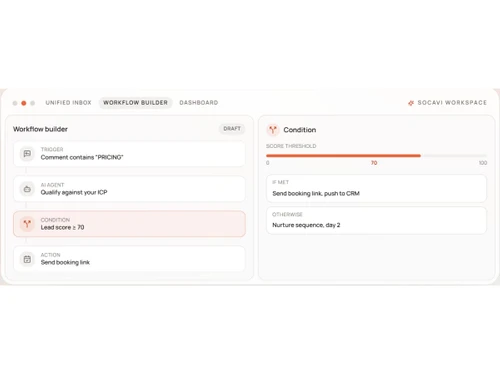Click the Condition branch icon in workflow list
Image resolution: width=500 pixels, height=375 pixels.
point(27,224)
